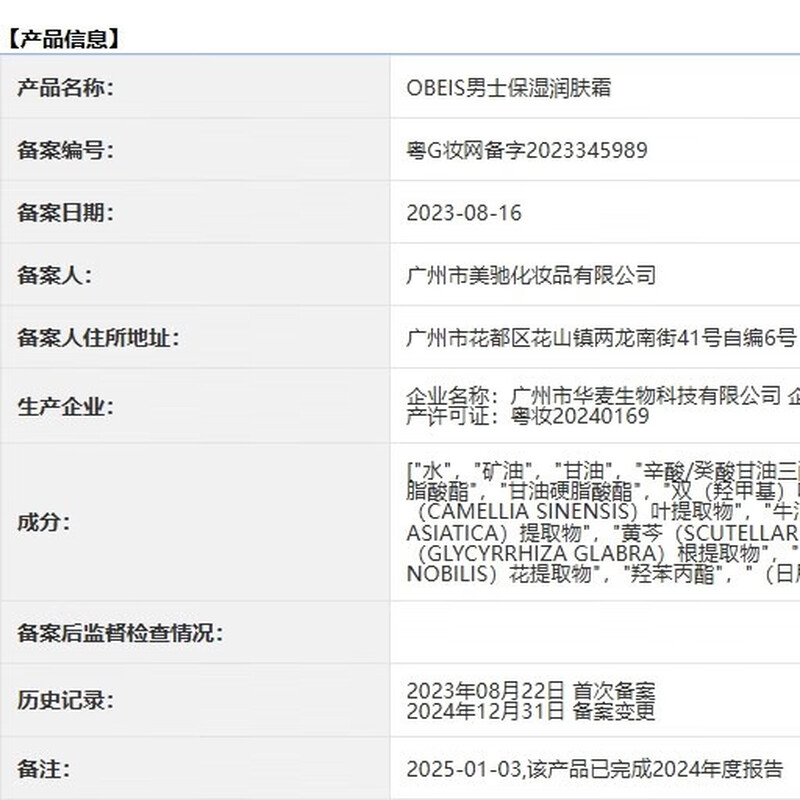
Task: Click the 2025-01-03 annual report remark
Action: pos(594,769)
